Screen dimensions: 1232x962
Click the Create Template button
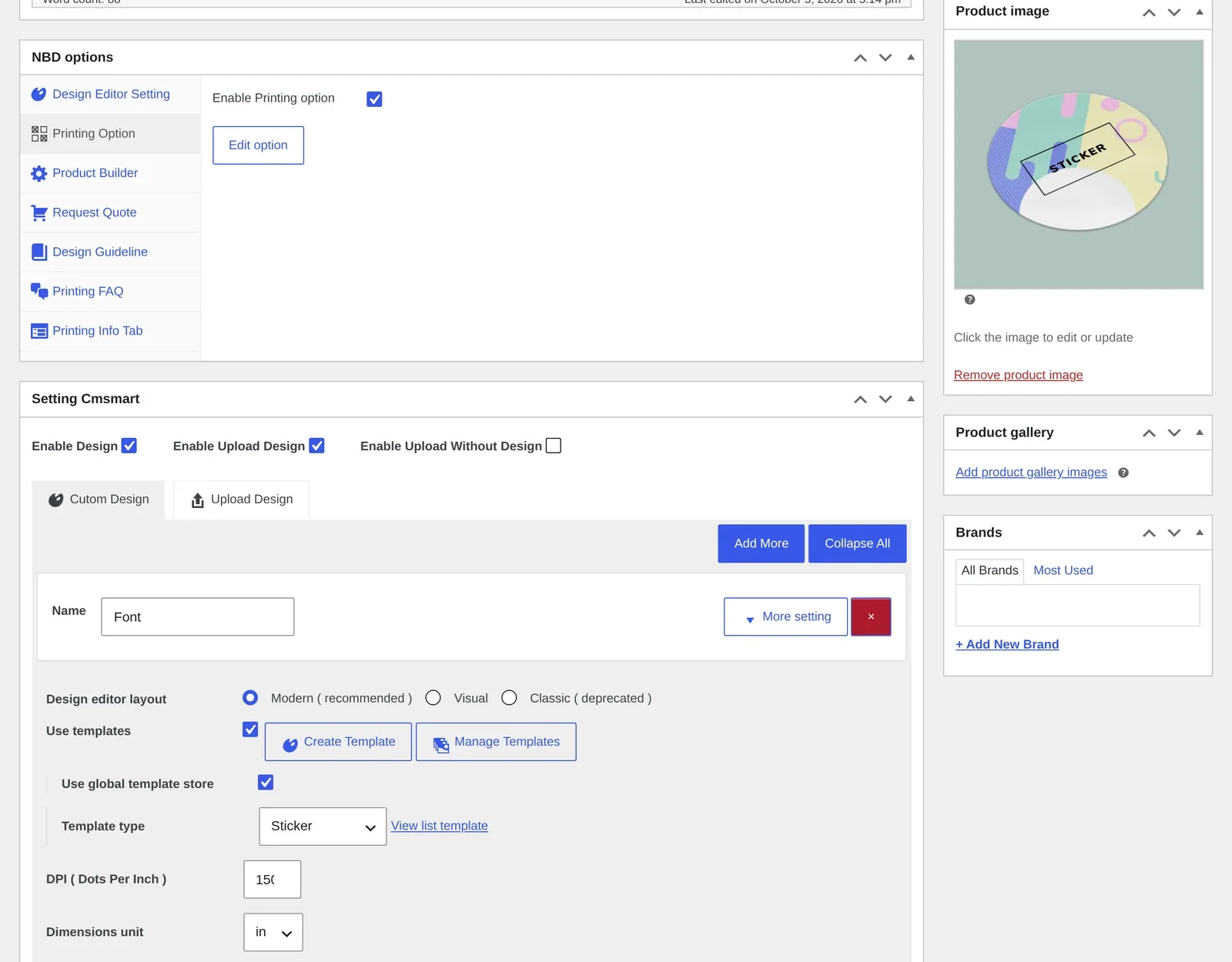(338, 742)
